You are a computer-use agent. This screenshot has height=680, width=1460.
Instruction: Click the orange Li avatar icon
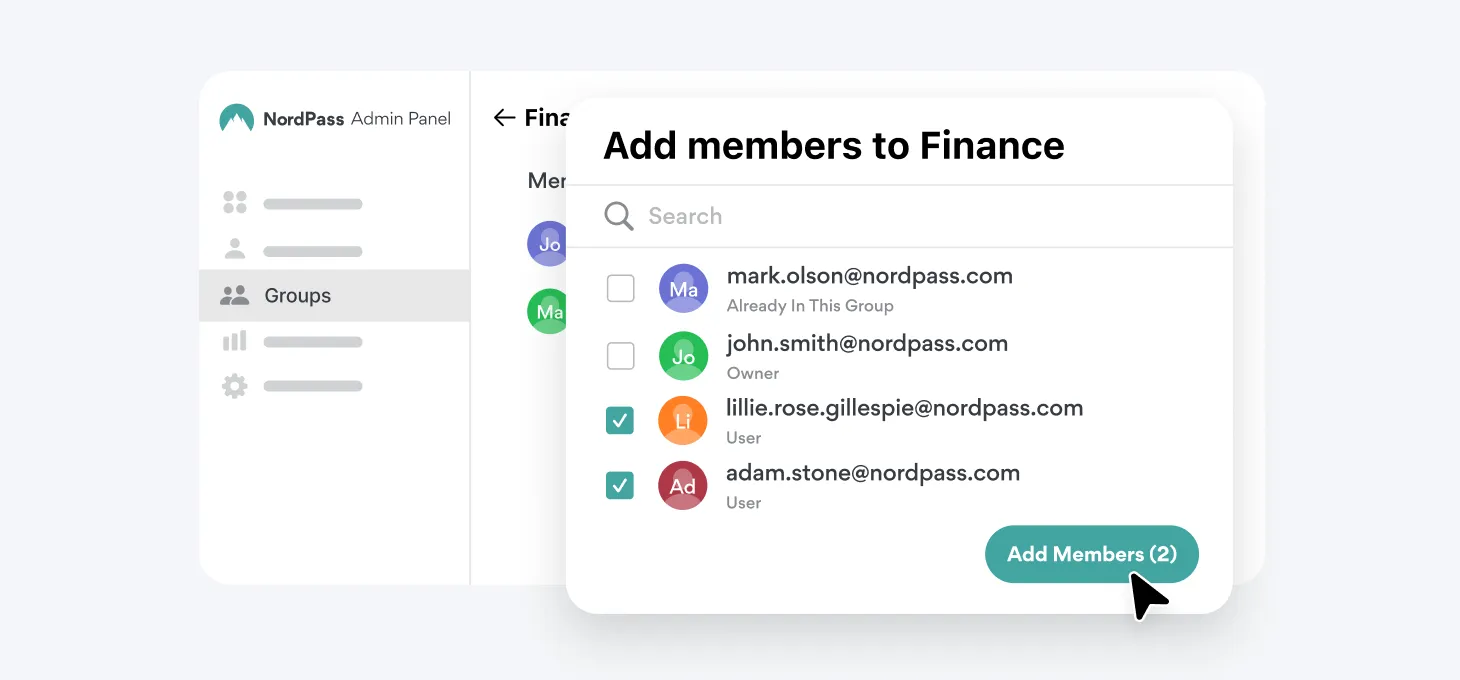[x=683, y=421]
